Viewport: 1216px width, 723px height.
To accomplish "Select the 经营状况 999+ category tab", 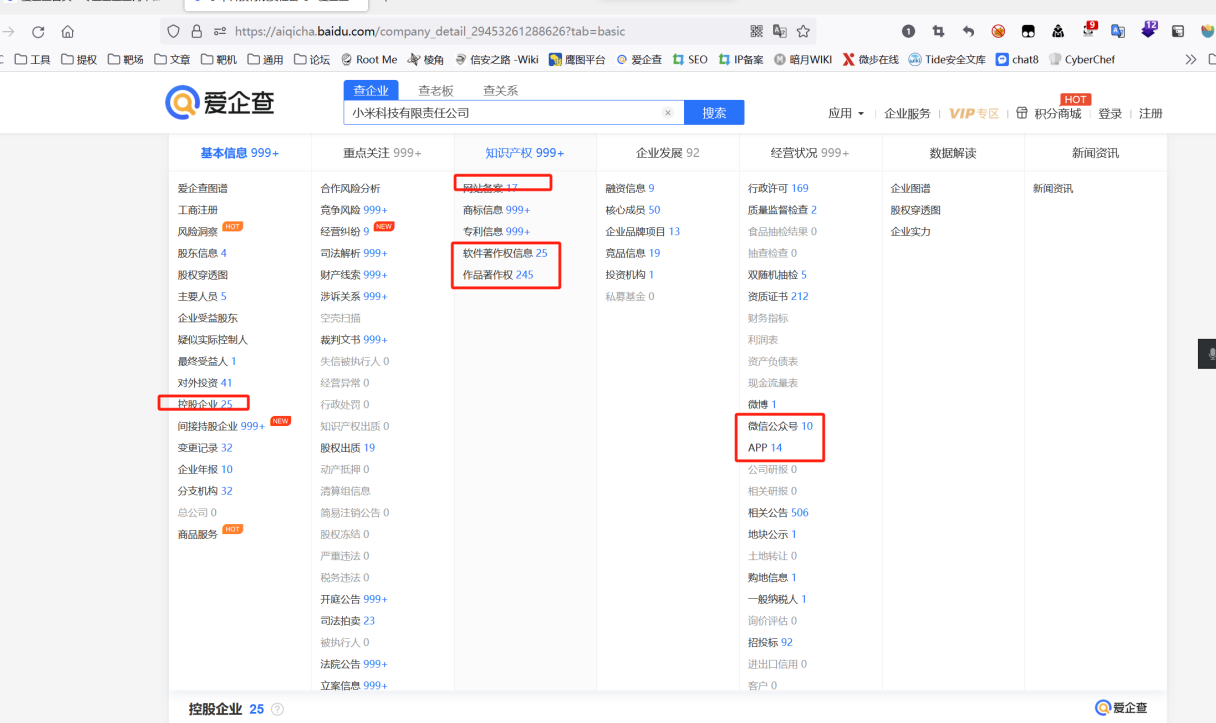I will pyautogui.click(x=810, y=153).
